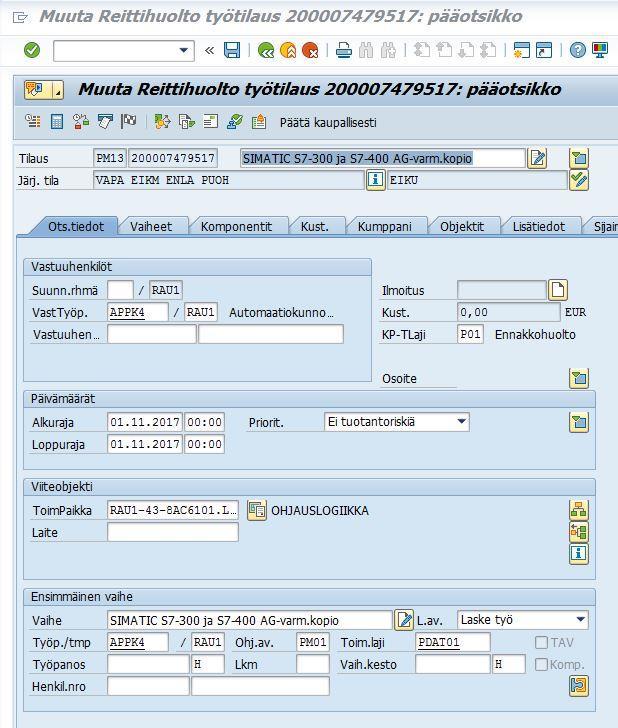Click the operation long text edit icon
This screenshot has width=618, height=728.
click(404, 620)
